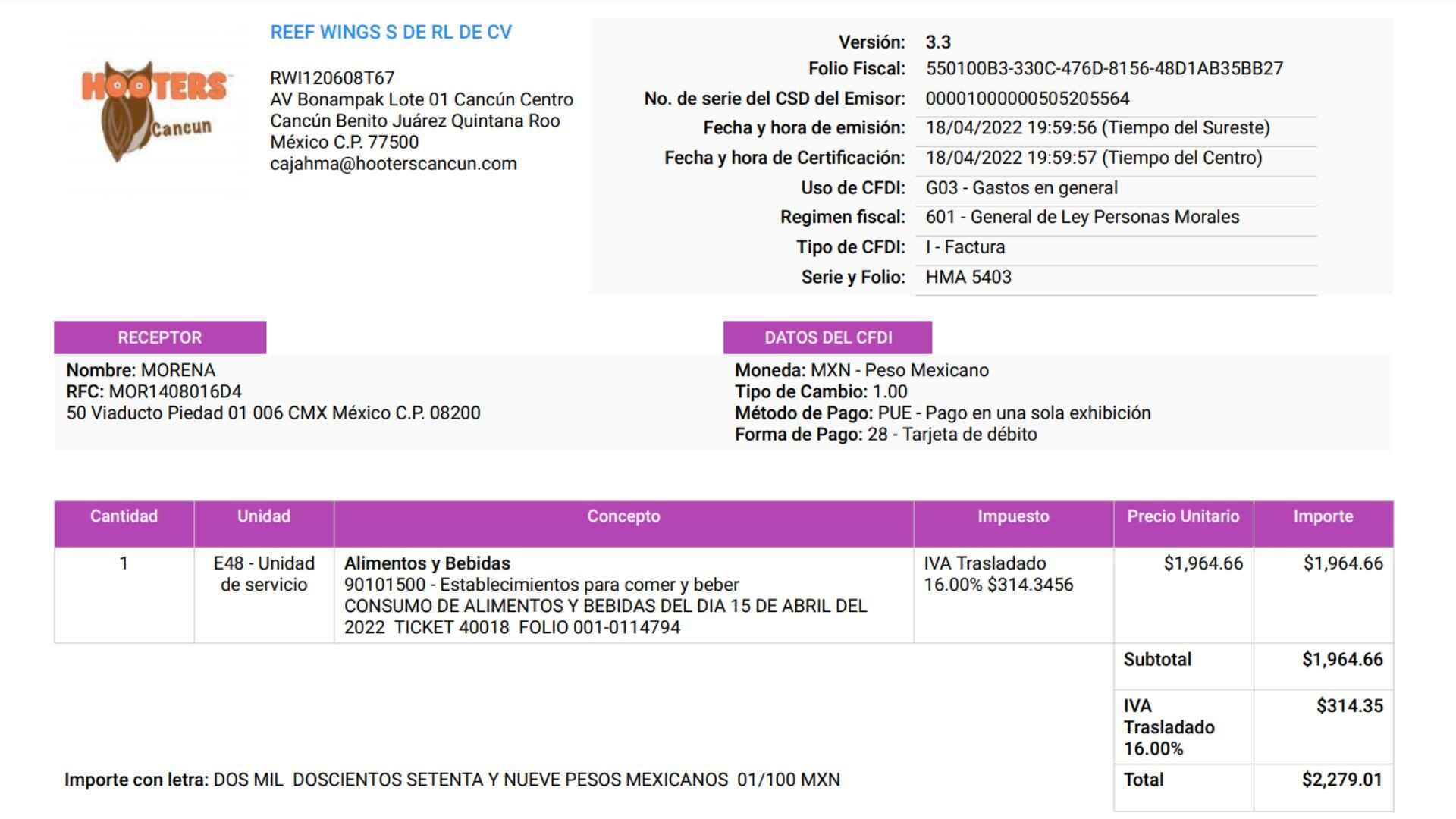Click the Serie y Folio value HMA 5403

(968, 278)
